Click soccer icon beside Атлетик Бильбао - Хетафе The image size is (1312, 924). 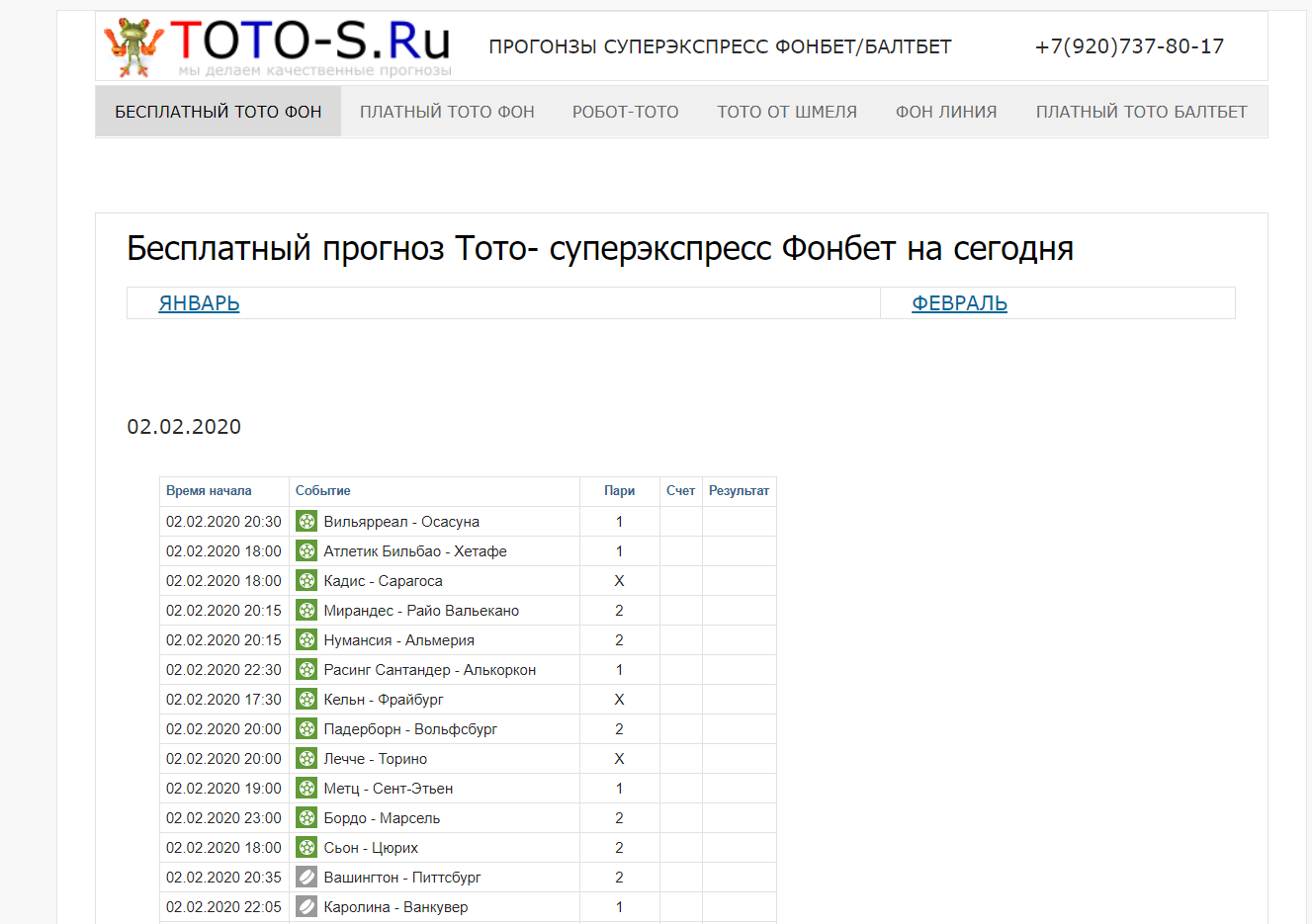pyautogui.click(x=306, y=551)
